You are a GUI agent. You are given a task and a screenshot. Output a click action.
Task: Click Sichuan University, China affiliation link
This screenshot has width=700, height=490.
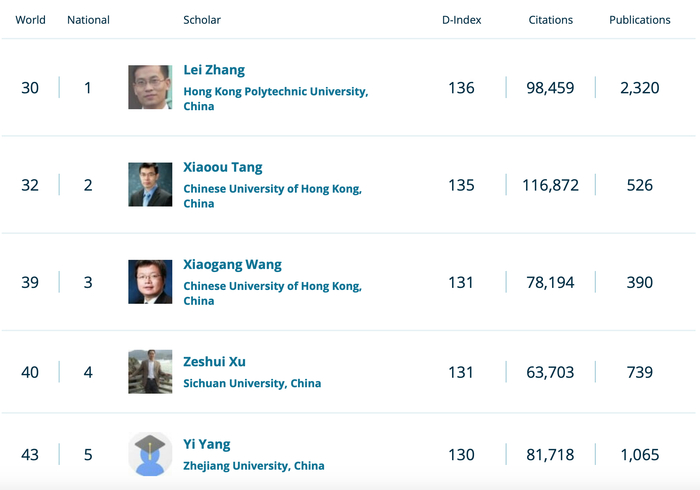pyautogui.click(x=252, y=383)
